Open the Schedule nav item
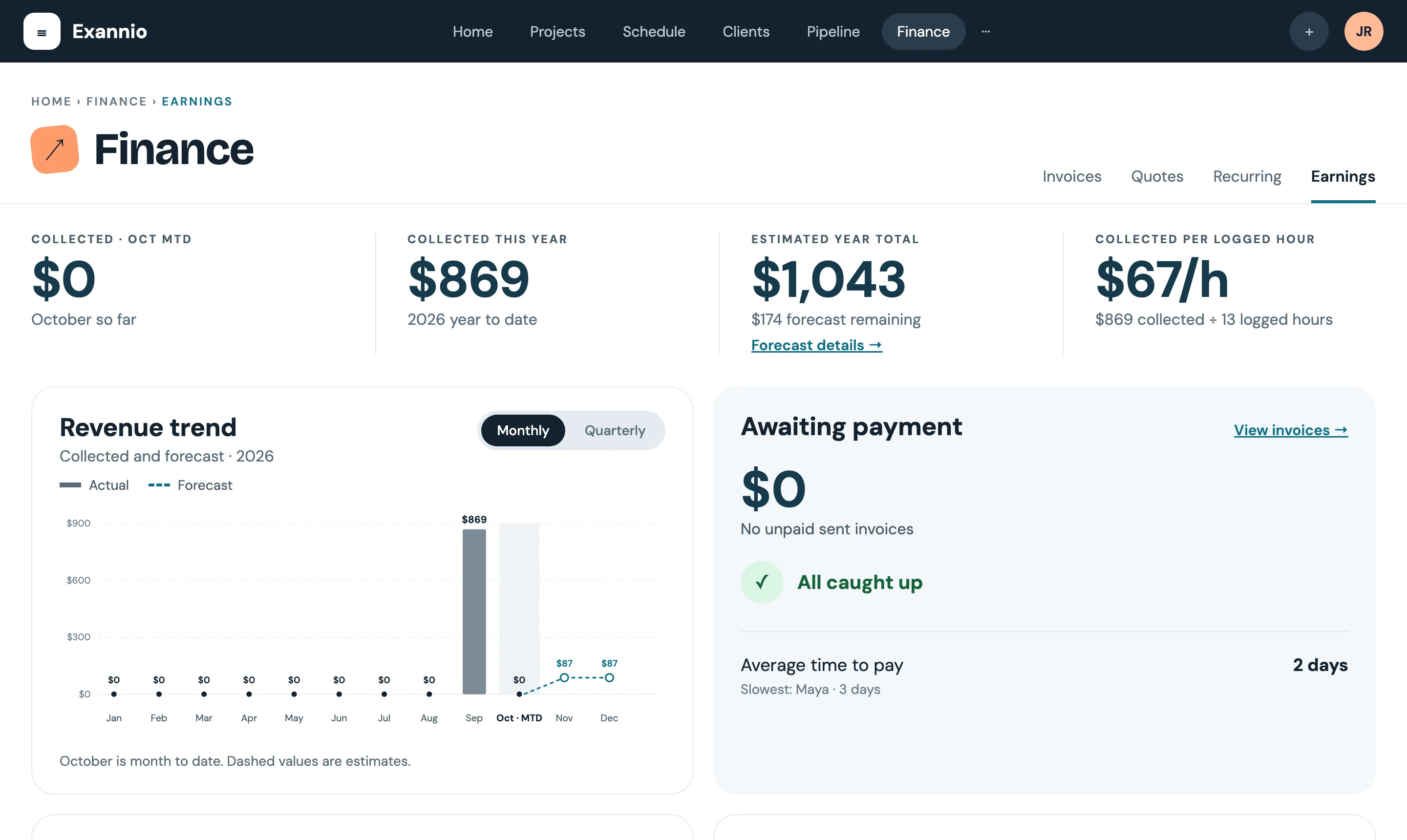Viewport: 1407px width, 840px height. pyautogui.click(x=654, y=32)
